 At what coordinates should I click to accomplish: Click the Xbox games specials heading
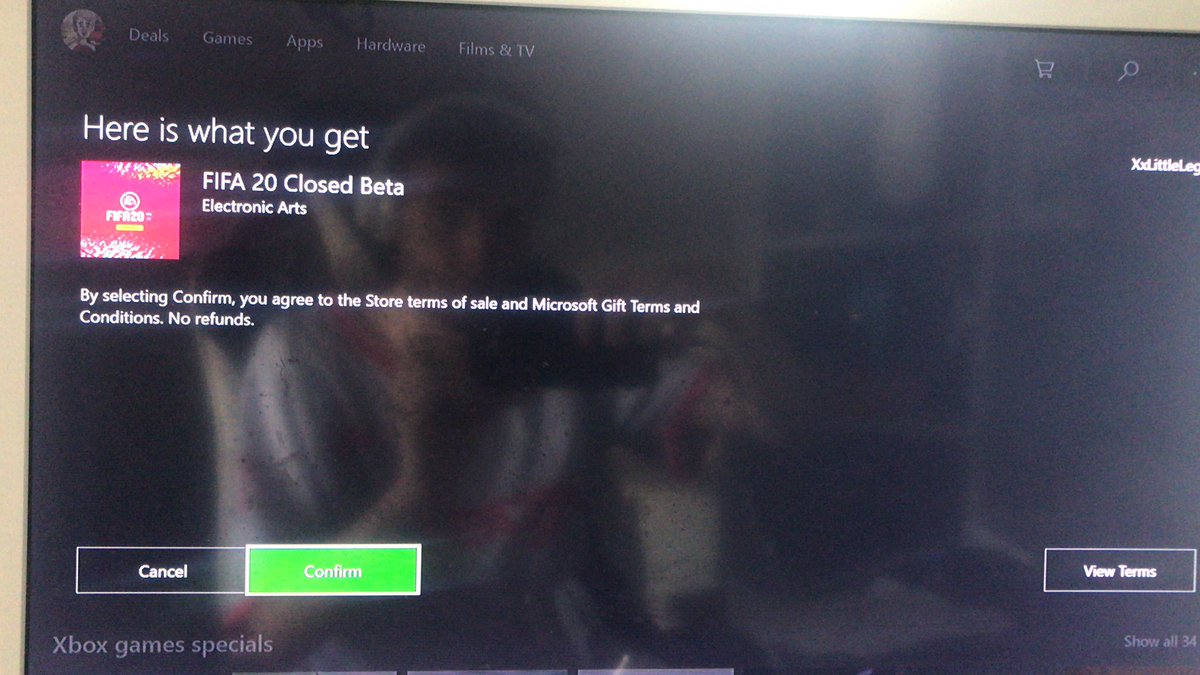pos(162,645)
